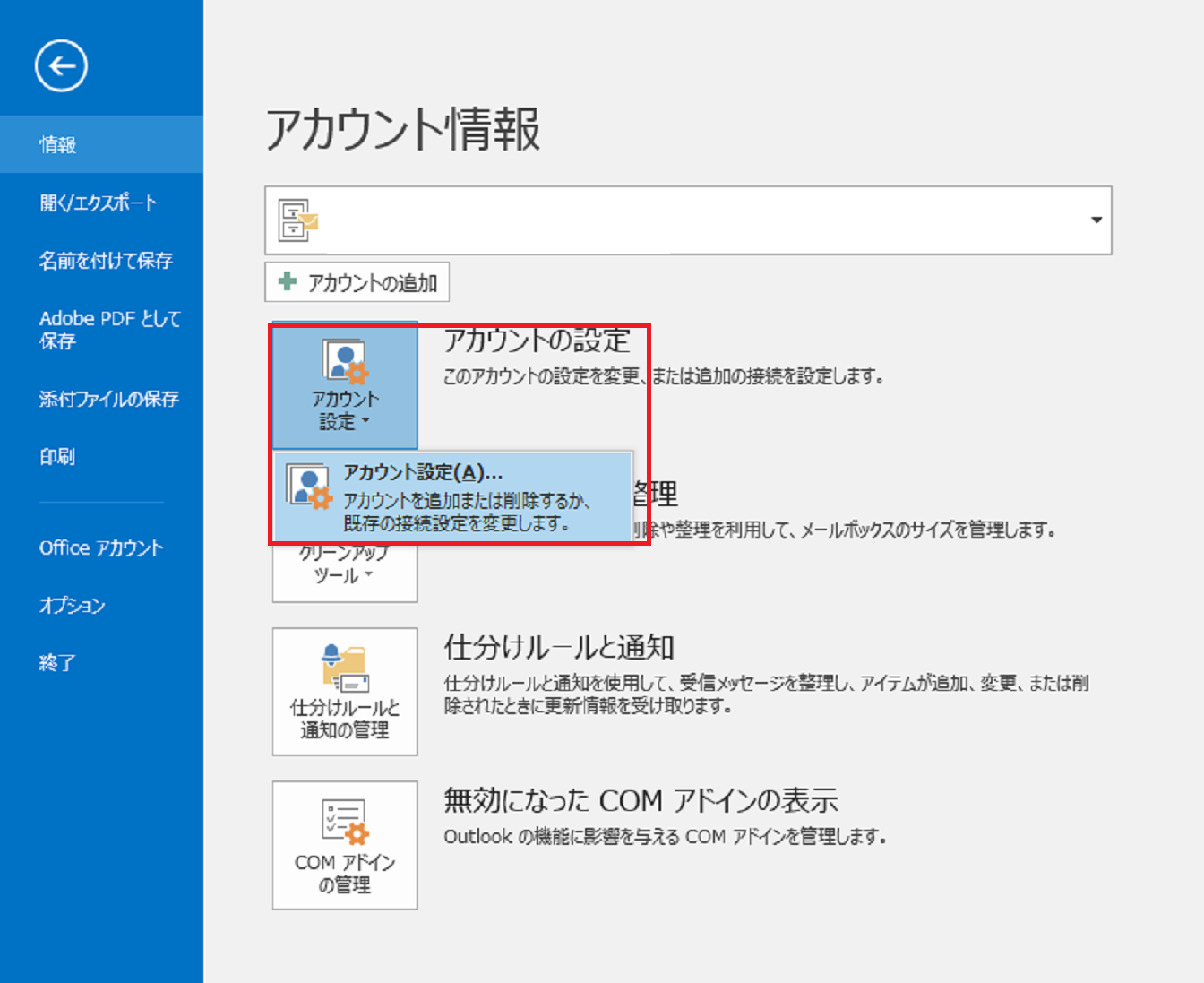Click the COM アドインの管理 checklist icon
1204x983 pixels.
coord(344,822)
